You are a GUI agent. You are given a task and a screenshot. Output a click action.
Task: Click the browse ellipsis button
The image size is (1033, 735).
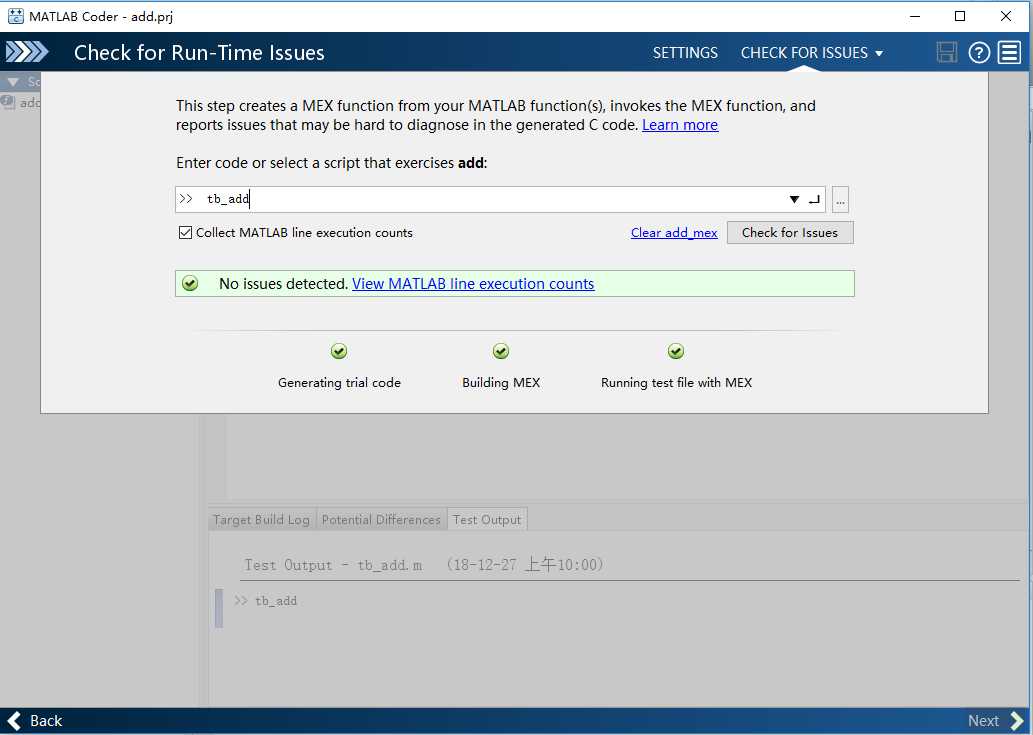pyautogui.click(x=840, y=200)
